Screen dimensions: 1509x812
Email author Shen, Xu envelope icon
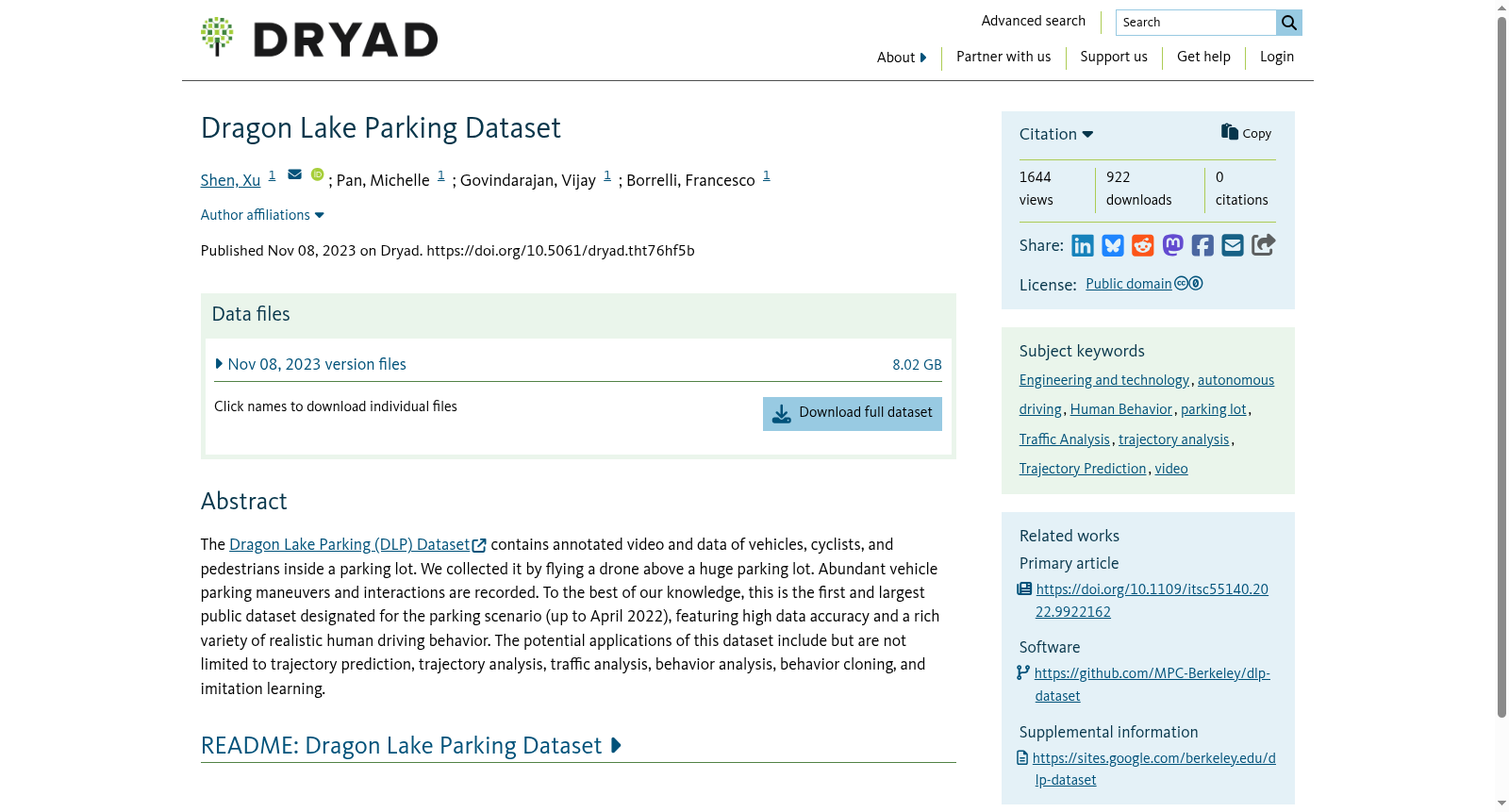tap(294, 174)
